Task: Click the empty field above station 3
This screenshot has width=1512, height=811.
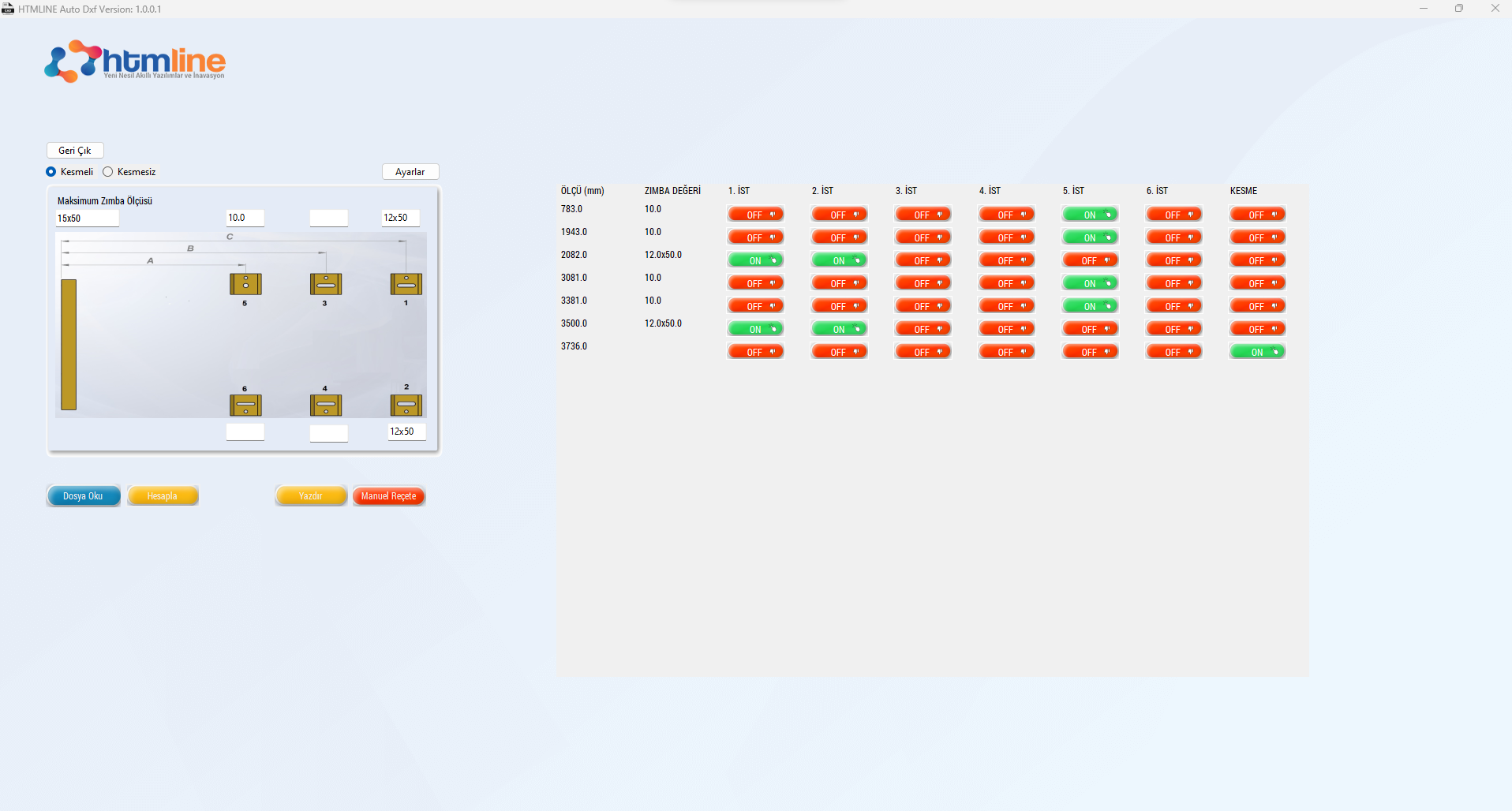Action: tap(329, 218)
